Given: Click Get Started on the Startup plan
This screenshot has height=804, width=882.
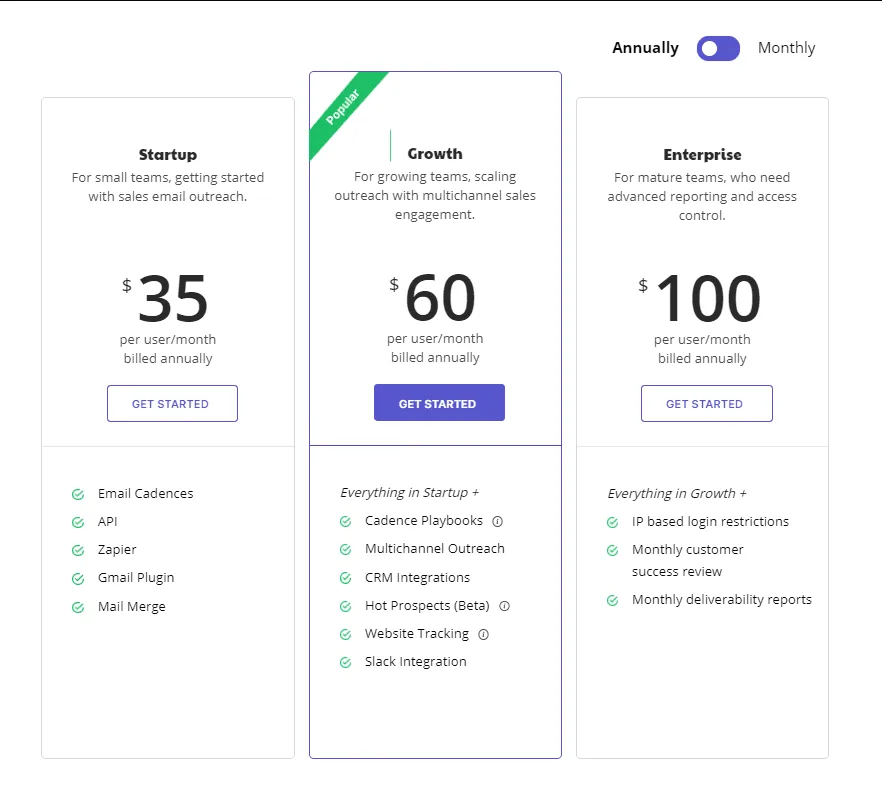Looking at the screenshot, I should 172,404.
